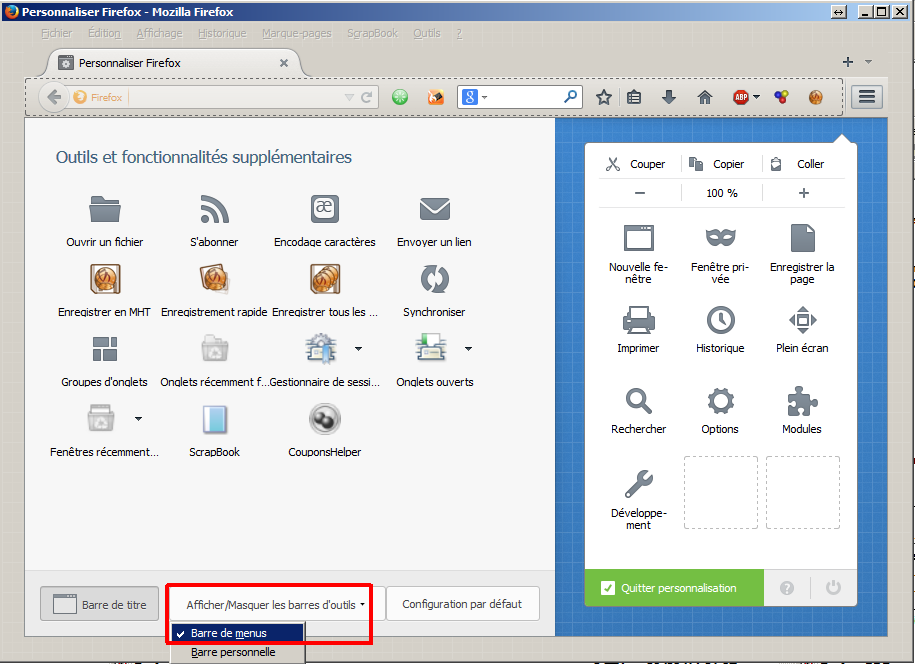Uncheck Barre de menus option
Viewport: 915px width, 664px height.
point(238,633)
